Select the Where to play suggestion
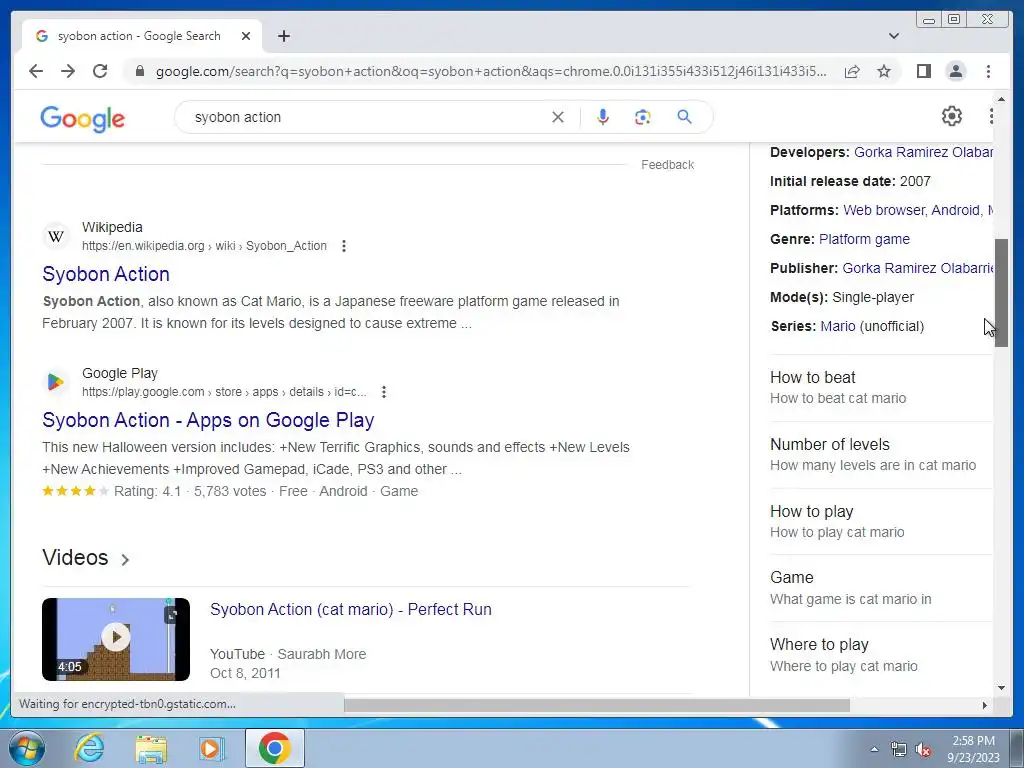 point(880,655)
